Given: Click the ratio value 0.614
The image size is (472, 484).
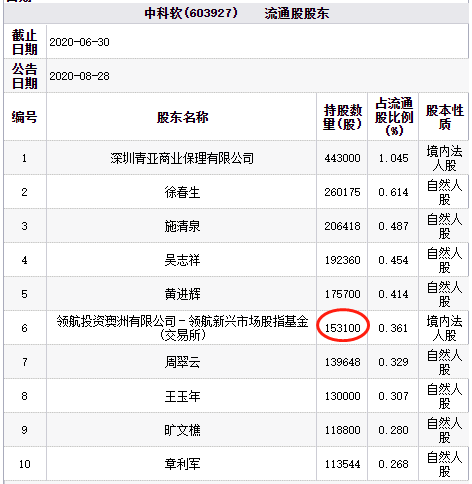Looking at the screenshot, I should click(x=394, y=192).
